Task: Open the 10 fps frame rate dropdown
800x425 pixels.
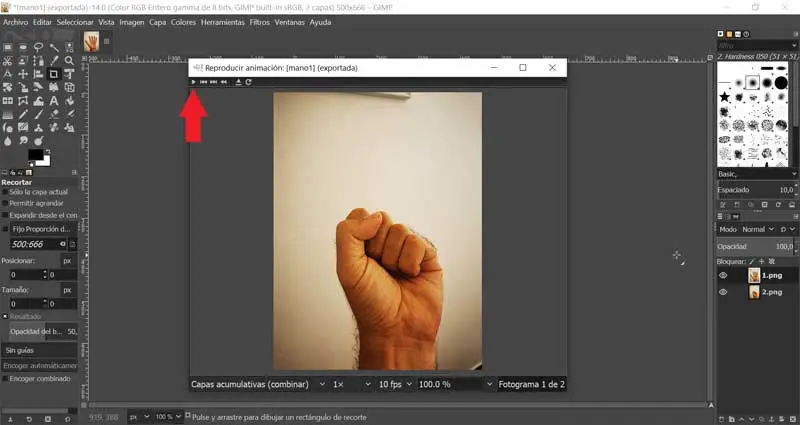Action: [x=394, y=384]
